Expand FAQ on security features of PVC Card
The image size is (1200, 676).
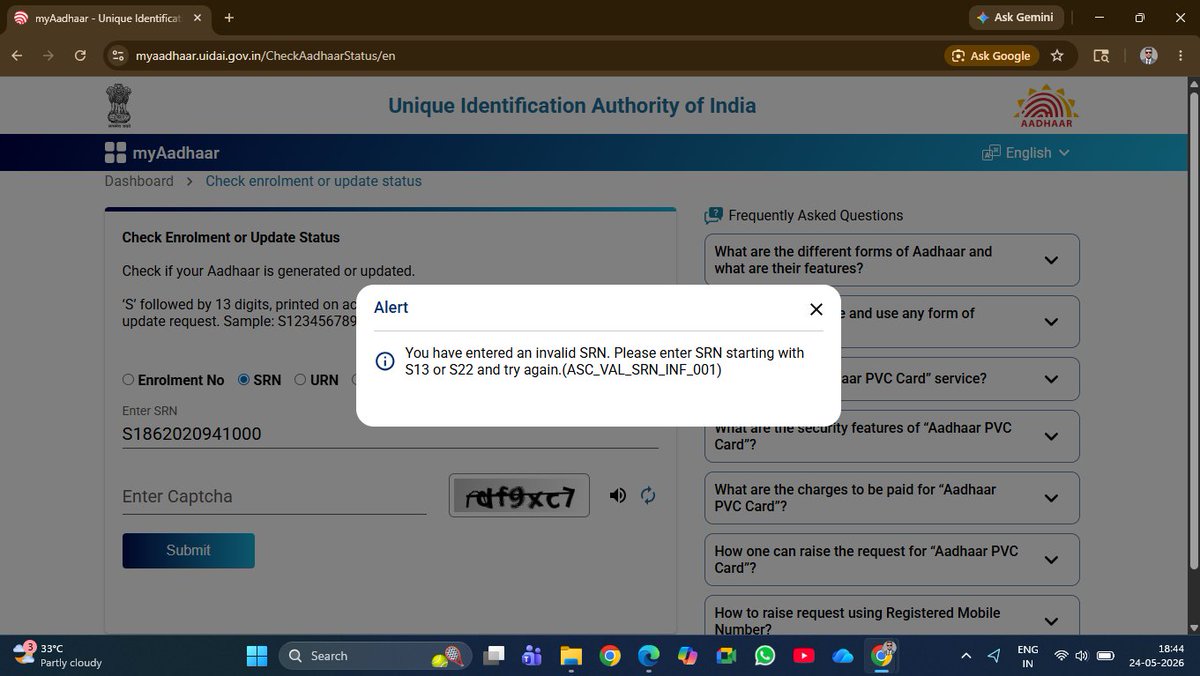coord(892,436)
